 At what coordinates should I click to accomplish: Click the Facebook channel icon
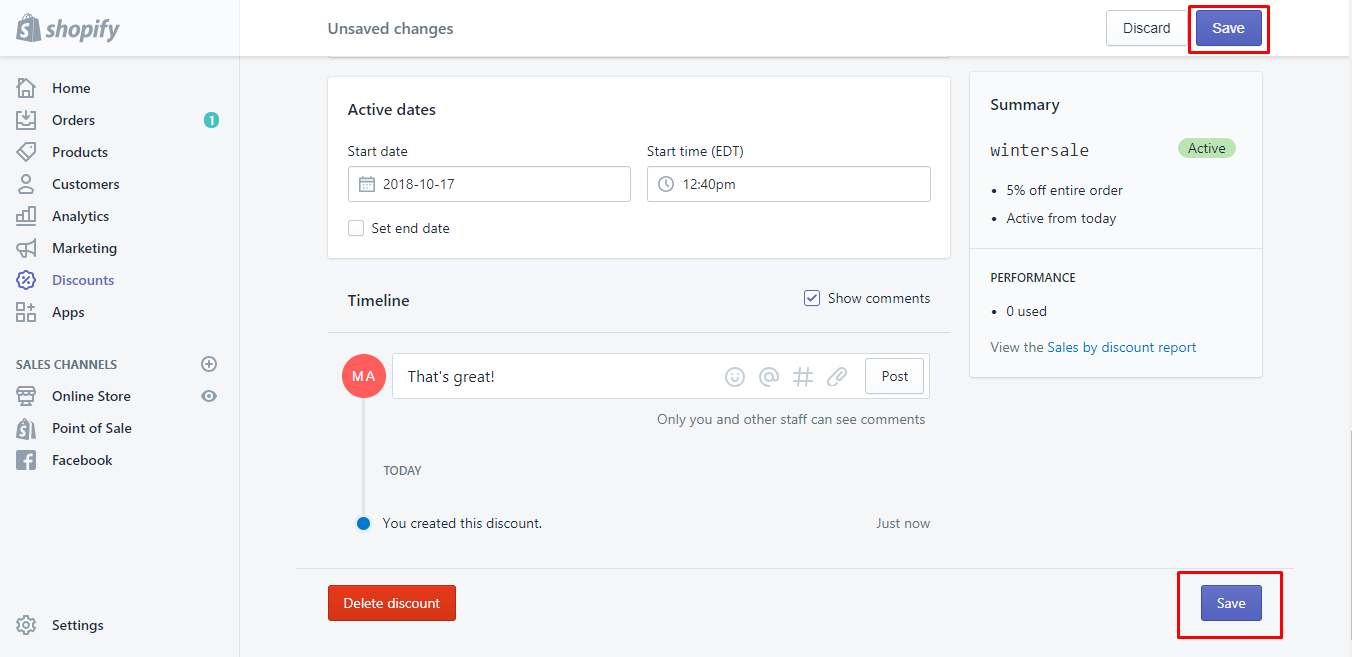pyautogui.click(x=27, y=460)
